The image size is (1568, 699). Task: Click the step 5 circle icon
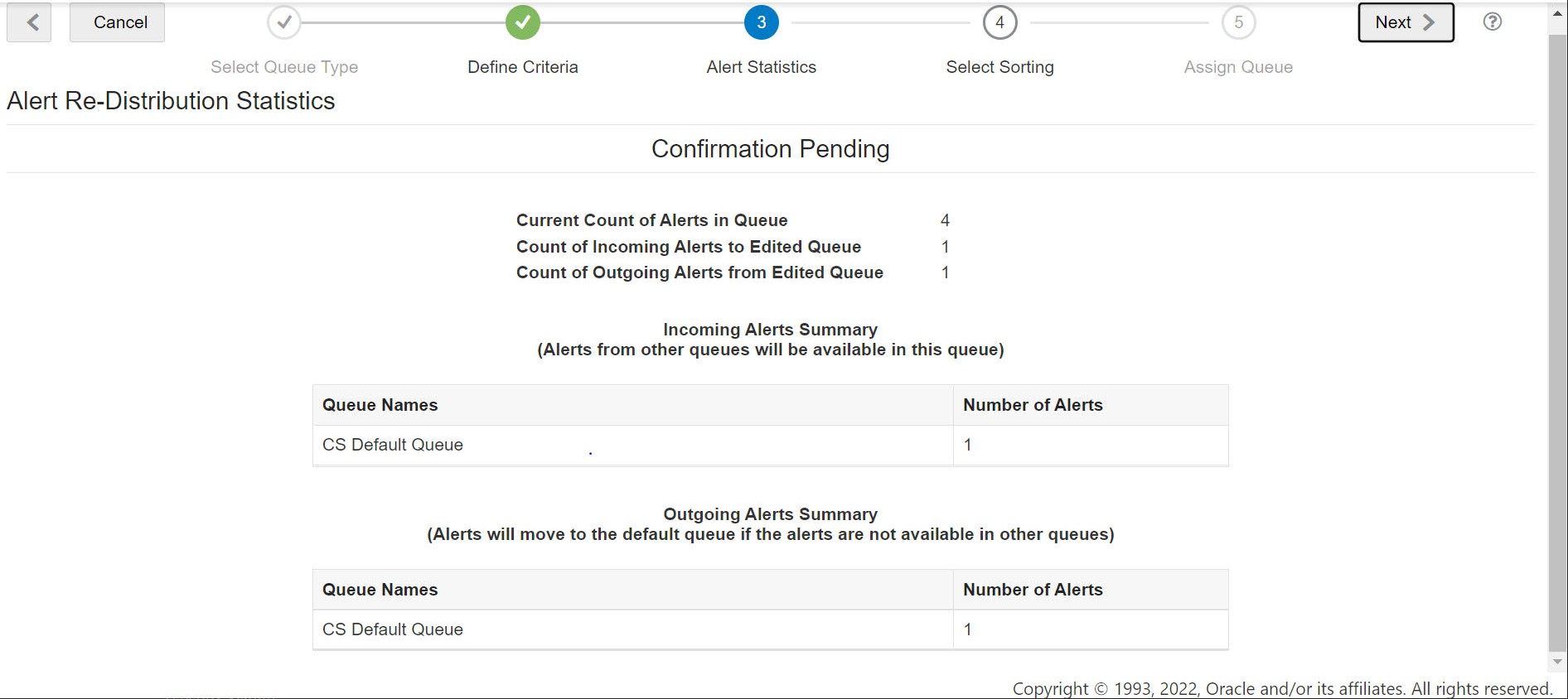point(1238,22)
